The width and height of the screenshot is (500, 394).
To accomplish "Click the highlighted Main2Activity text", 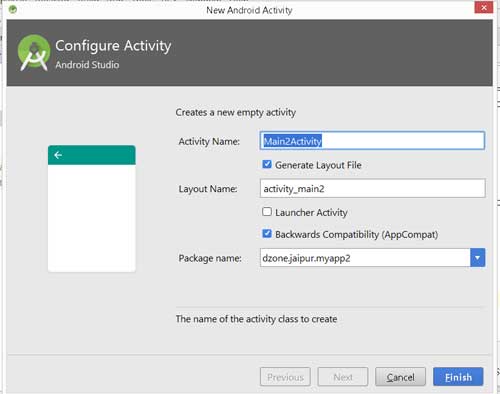I will pos(293,141).
